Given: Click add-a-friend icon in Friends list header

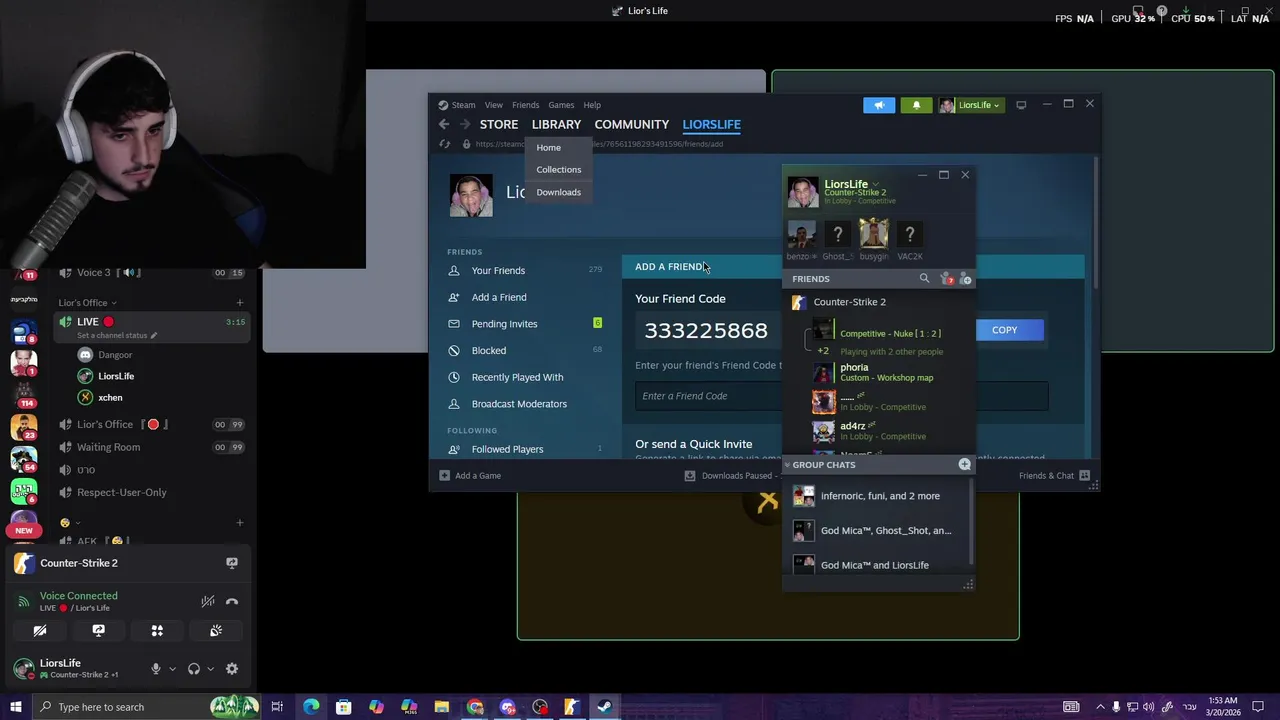Looking at the screenshot, I should (965, 279).
